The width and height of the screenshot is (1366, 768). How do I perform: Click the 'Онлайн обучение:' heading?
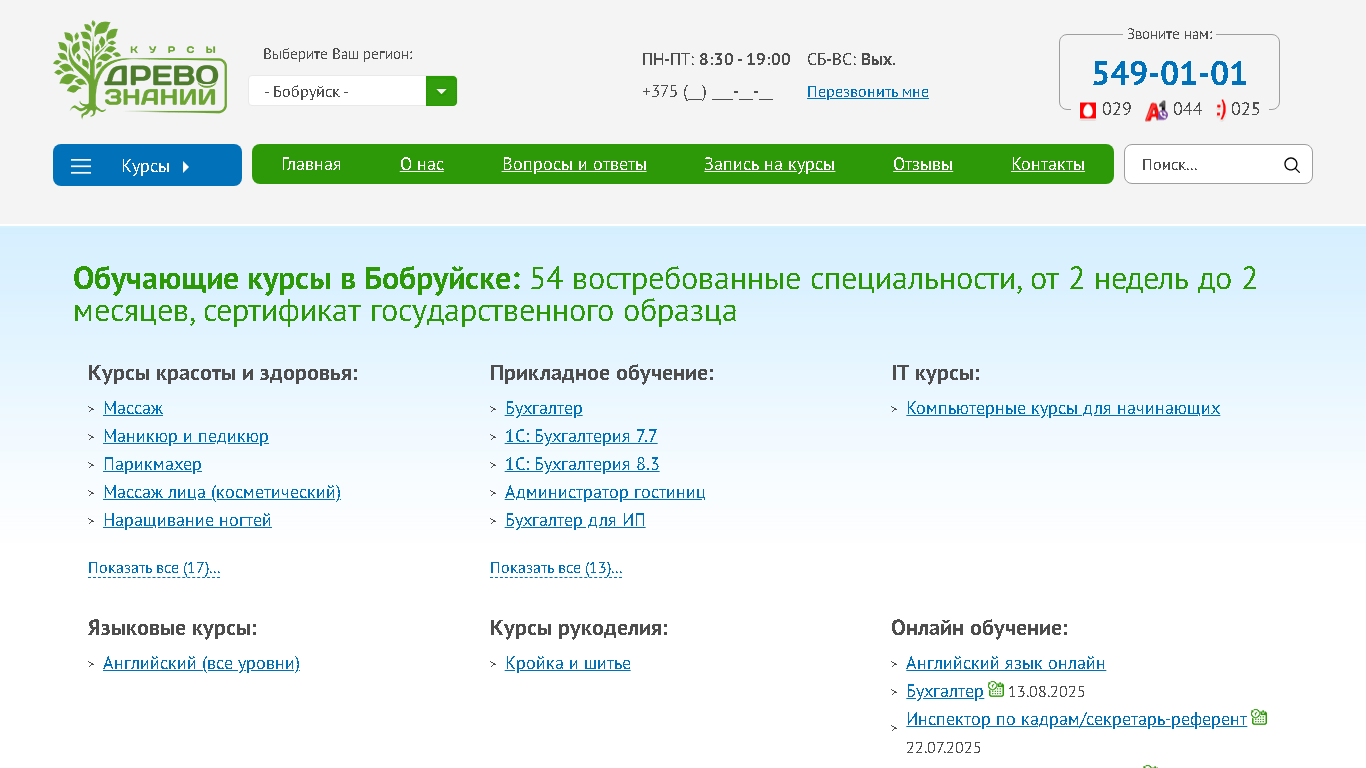[979, 628]
